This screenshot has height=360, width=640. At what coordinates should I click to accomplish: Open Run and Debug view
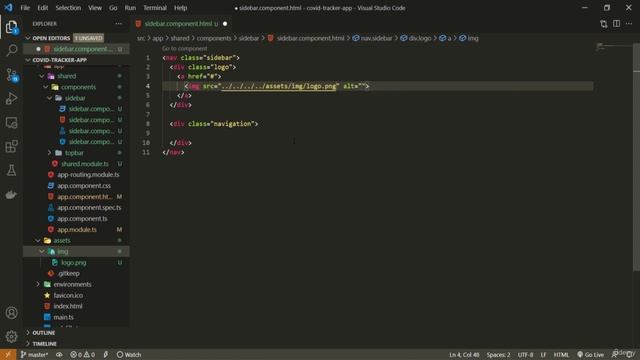coord(11,99)
